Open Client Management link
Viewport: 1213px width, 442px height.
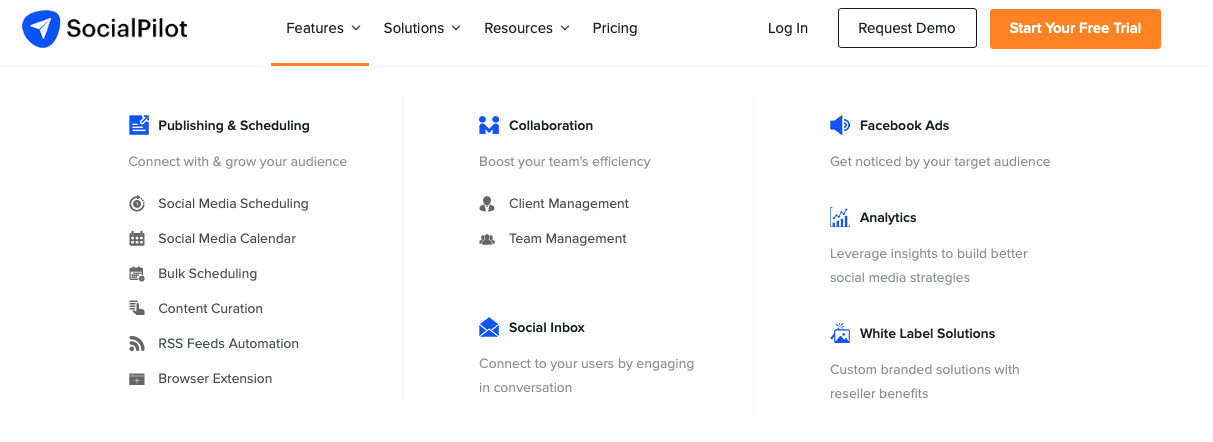[569, 203]
